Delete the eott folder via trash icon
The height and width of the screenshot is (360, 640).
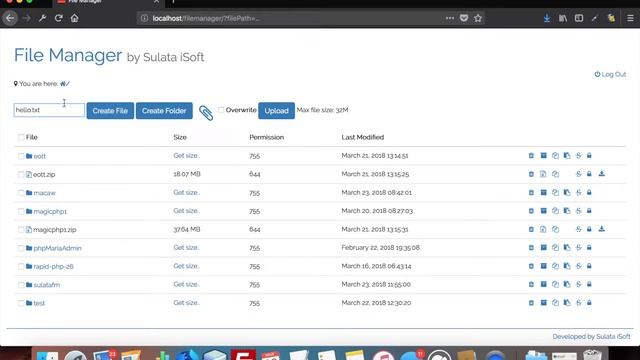click(531, 156)
